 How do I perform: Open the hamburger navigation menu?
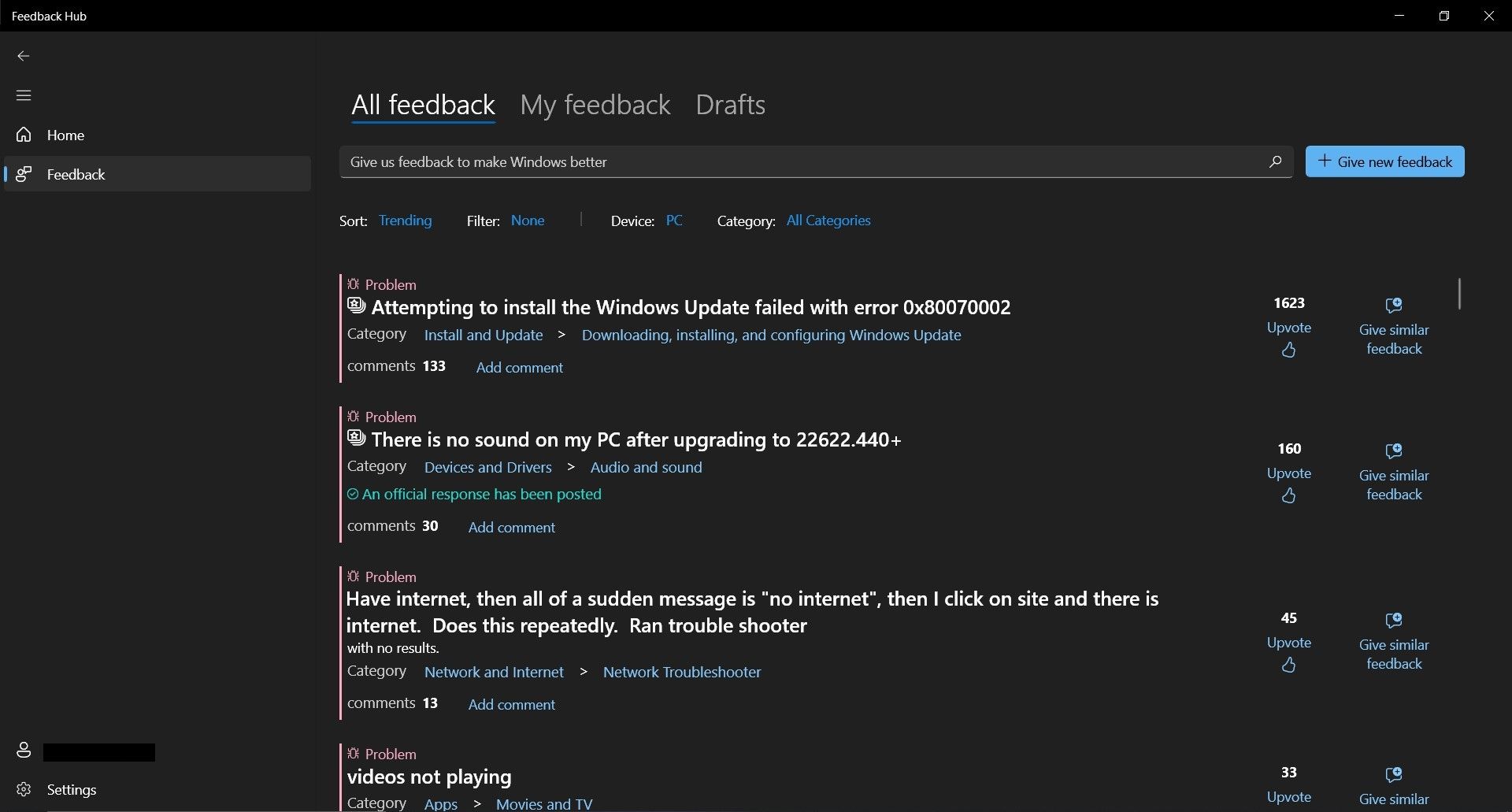[x=24, y=95]
